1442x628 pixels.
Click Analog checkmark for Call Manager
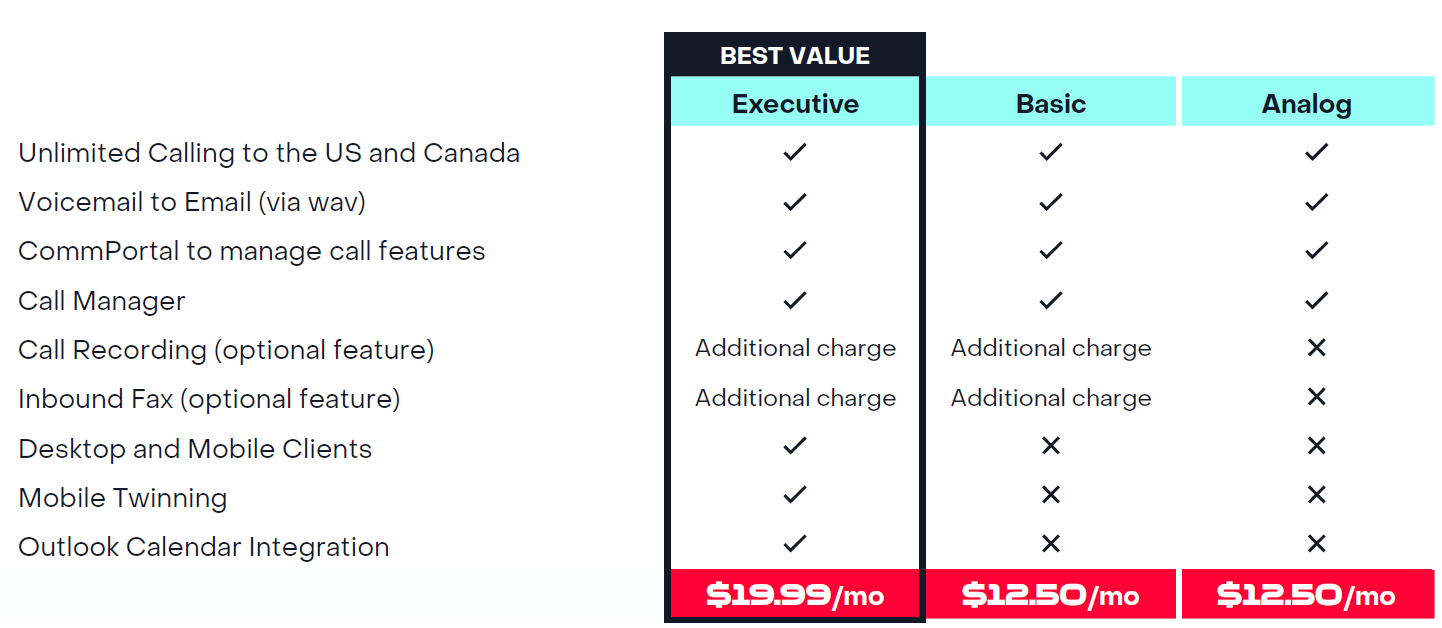pos(1316,300)
